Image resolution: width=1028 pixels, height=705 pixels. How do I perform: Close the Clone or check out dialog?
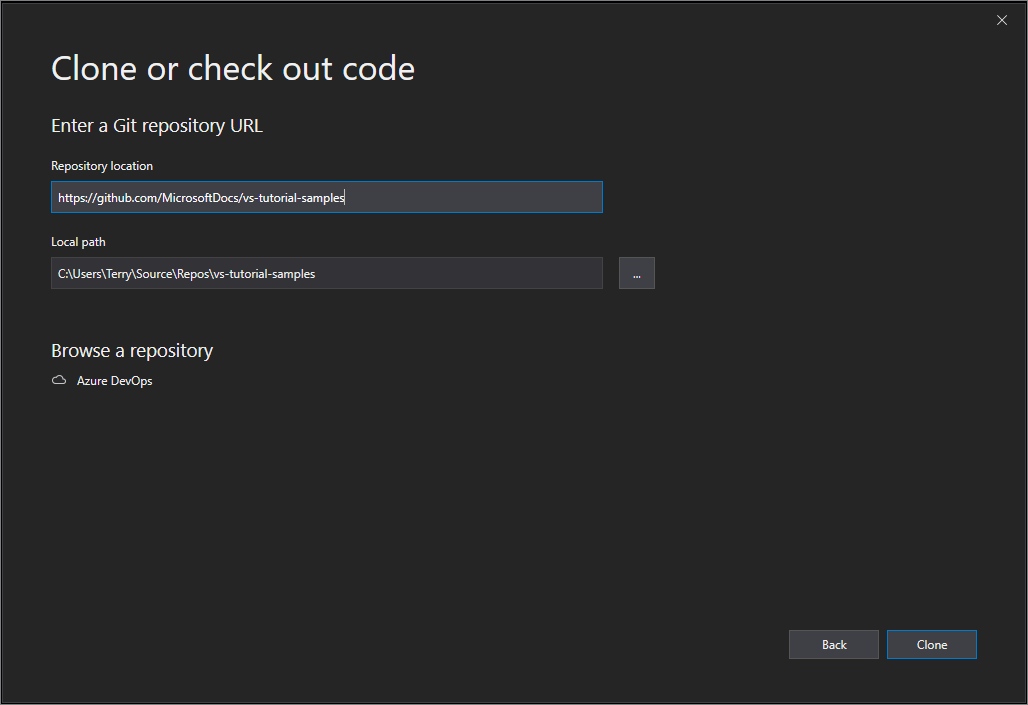[1002, 20]
